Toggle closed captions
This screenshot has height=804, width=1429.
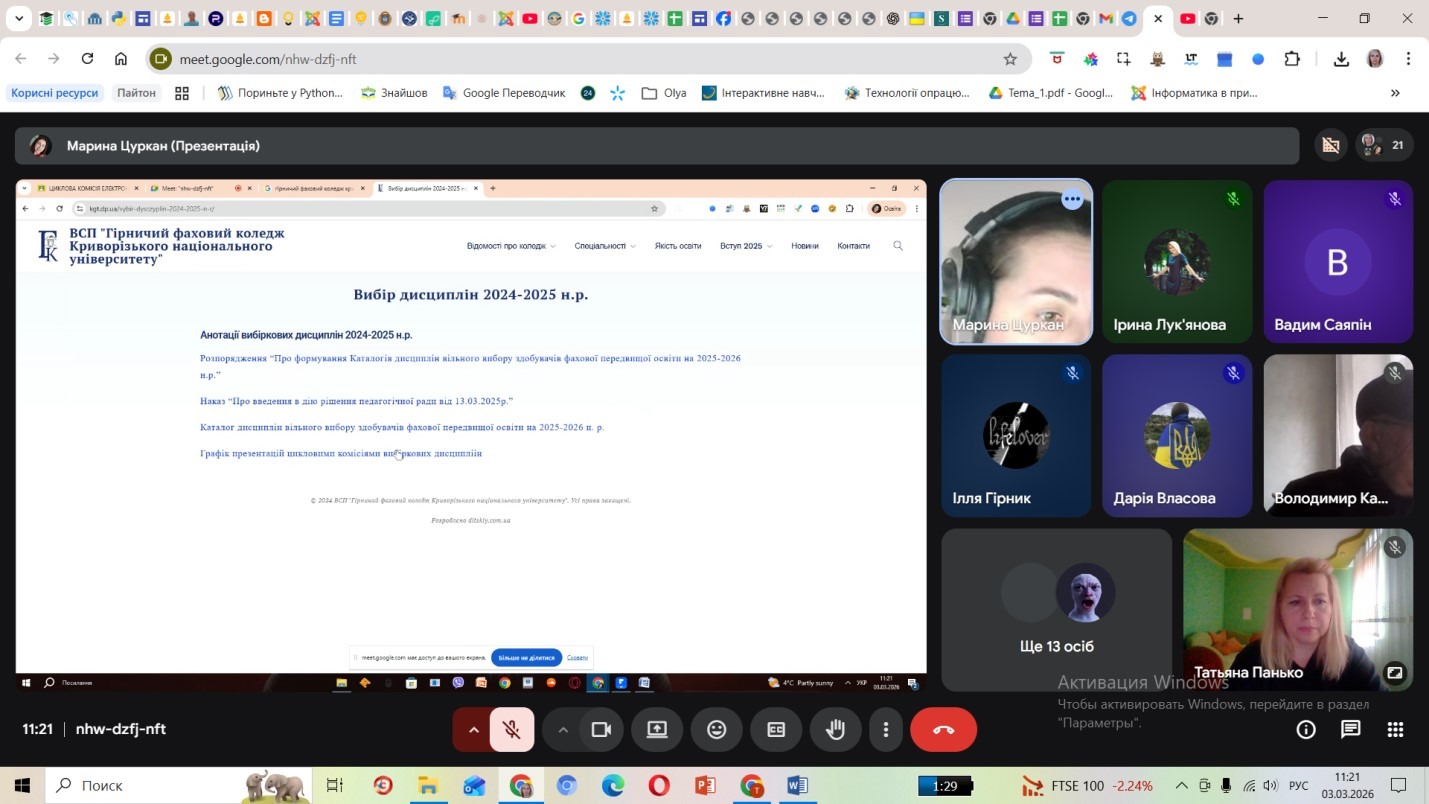tap(776, 730)
